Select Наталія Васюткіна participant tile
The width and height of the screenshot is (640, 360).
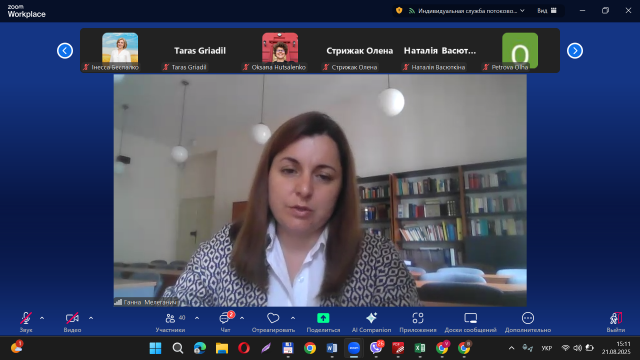coord(440,51)
